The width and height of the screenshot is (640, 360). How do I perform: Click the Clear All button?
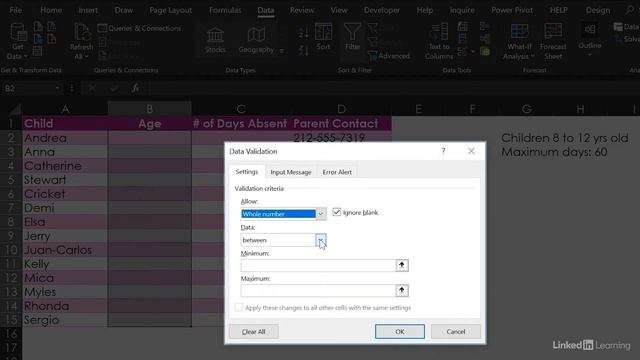pos(254,331)
